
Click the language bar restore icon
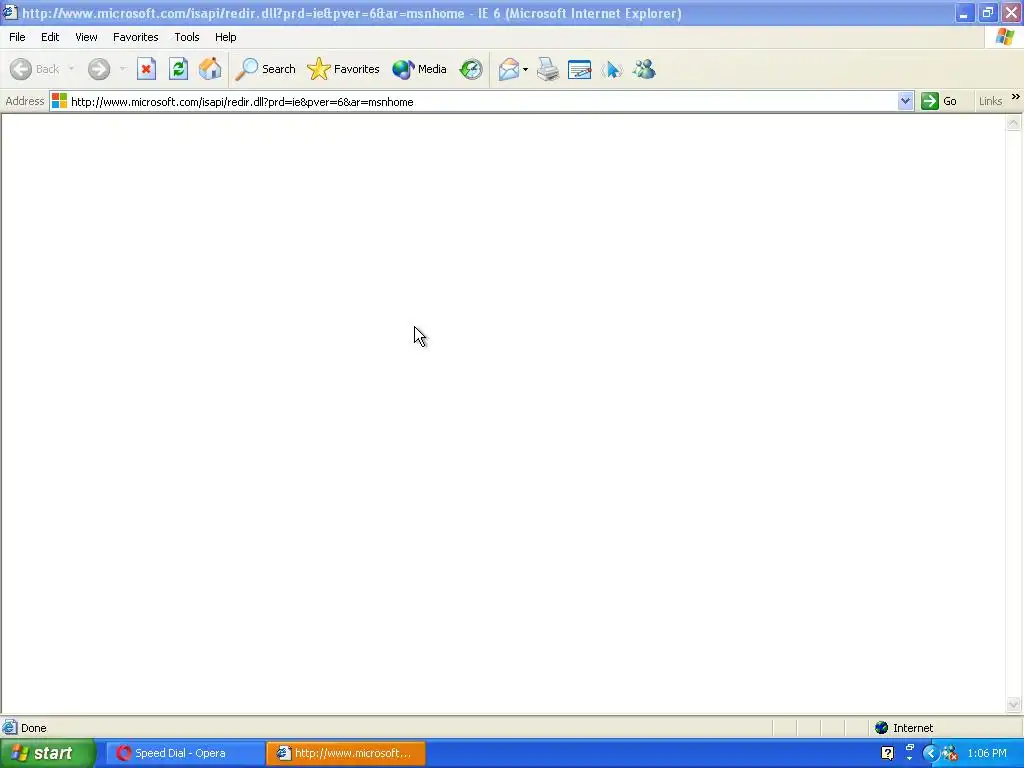point(909,748)
